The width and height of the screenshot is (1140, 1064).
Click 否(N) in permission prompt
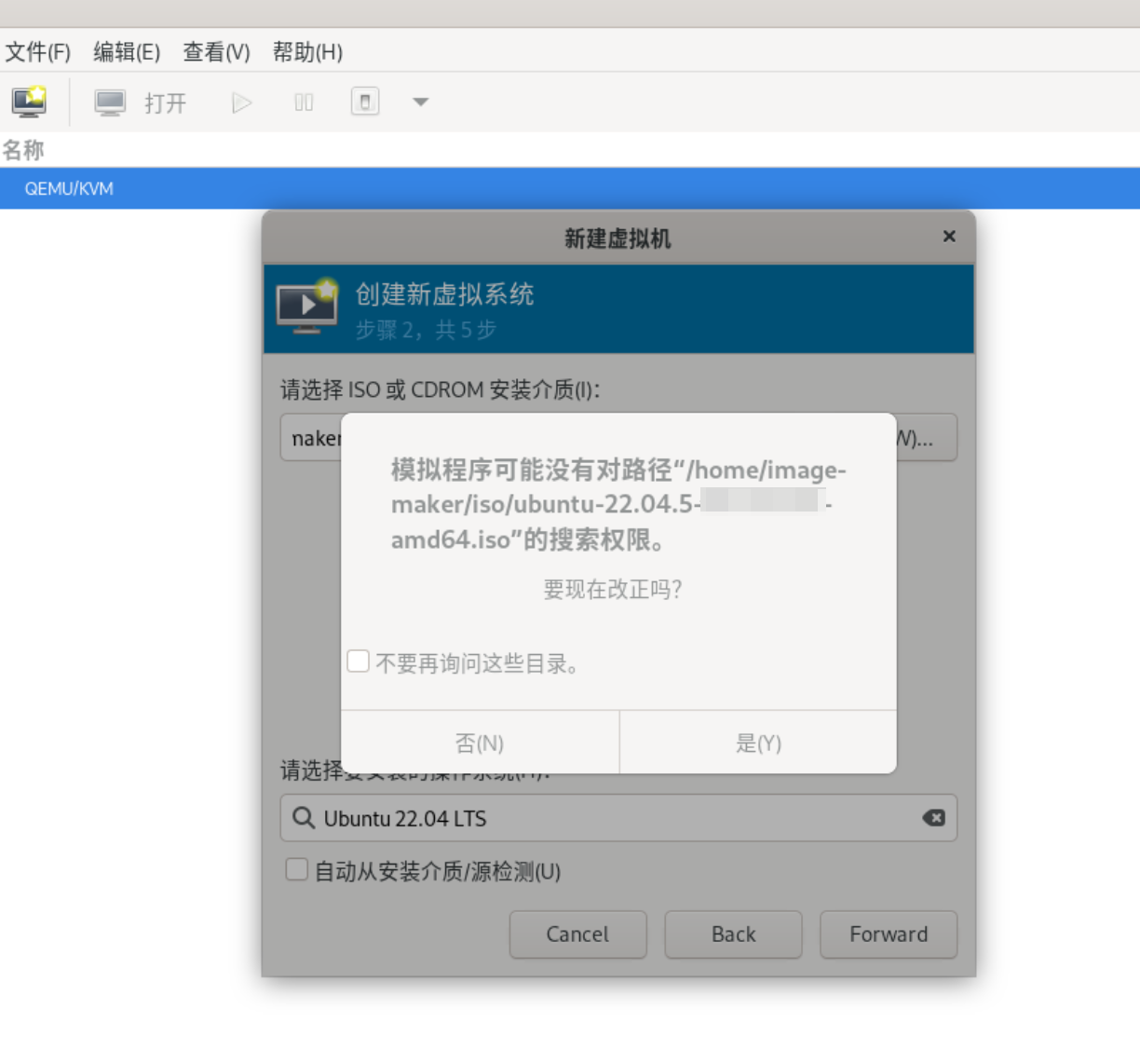click(480, 743)
